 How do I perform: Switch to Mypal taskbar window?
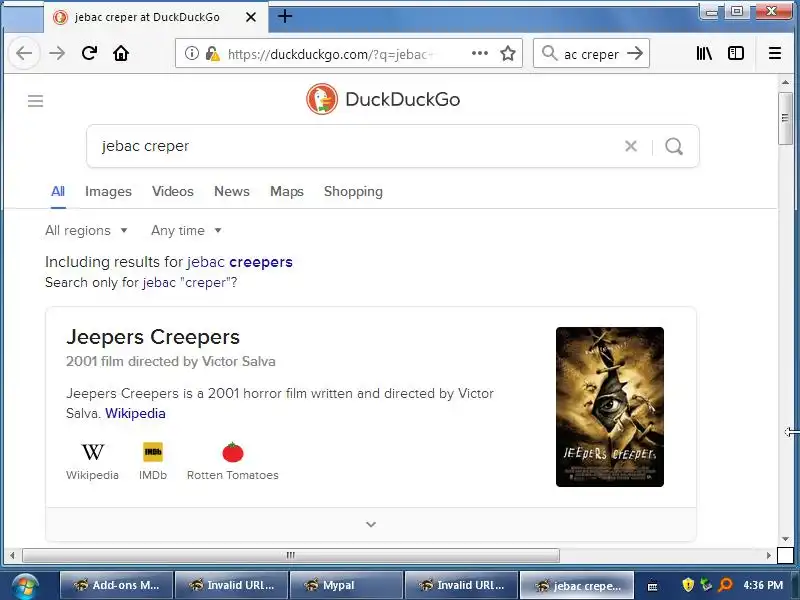(x=346, y=585)
